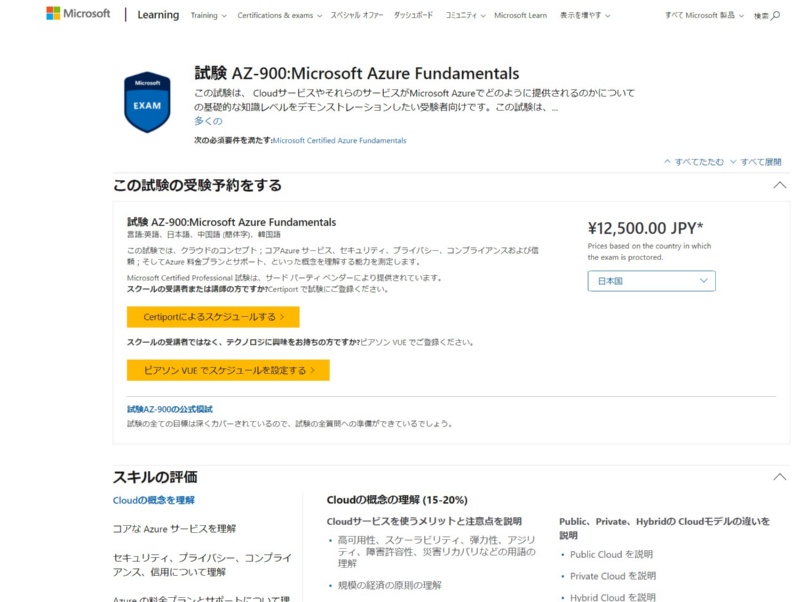The image size is (800, 602).
Task: Expand the コミュニティ menu
Action: (464, 16)
